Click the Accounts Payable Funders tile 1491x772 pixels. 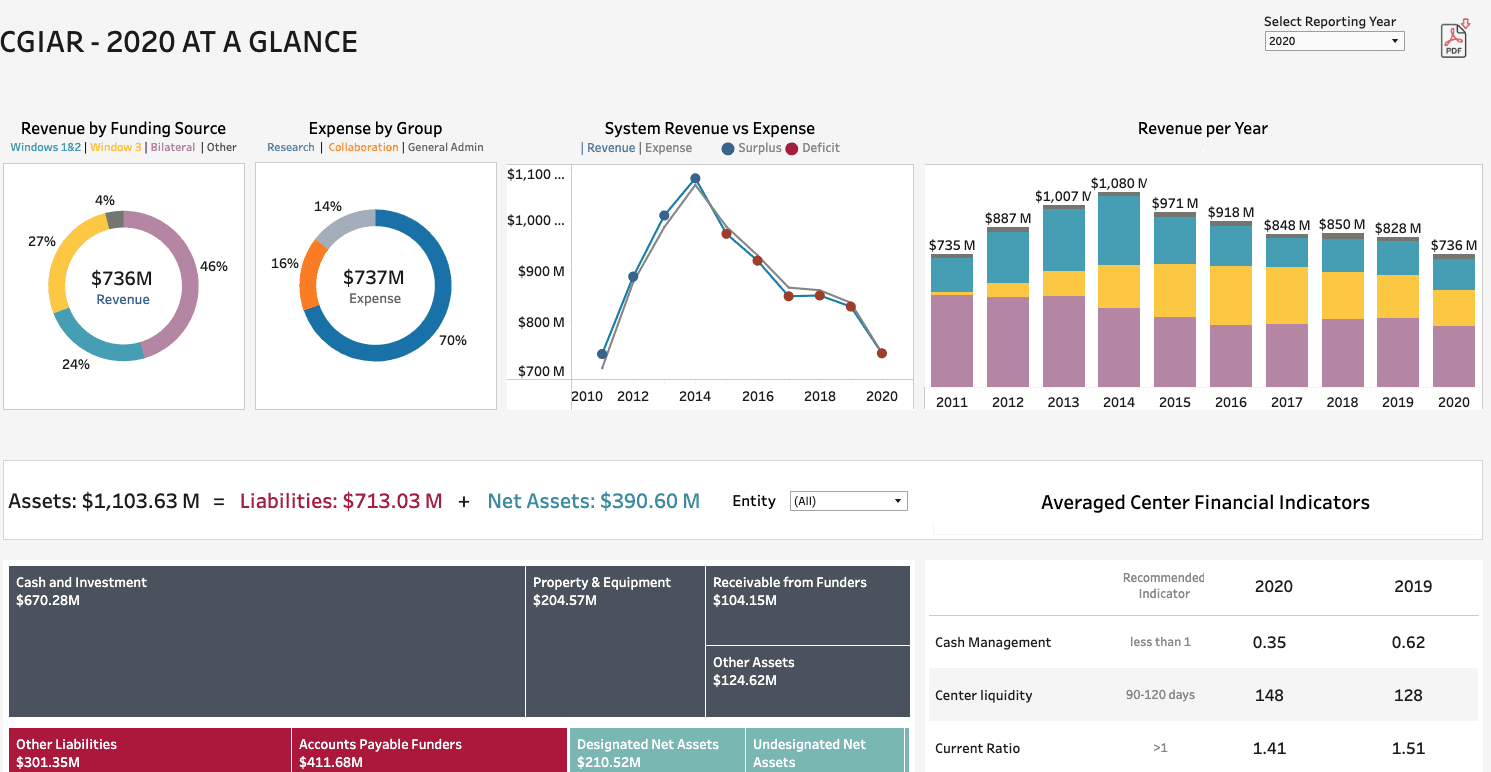point(430,752)
